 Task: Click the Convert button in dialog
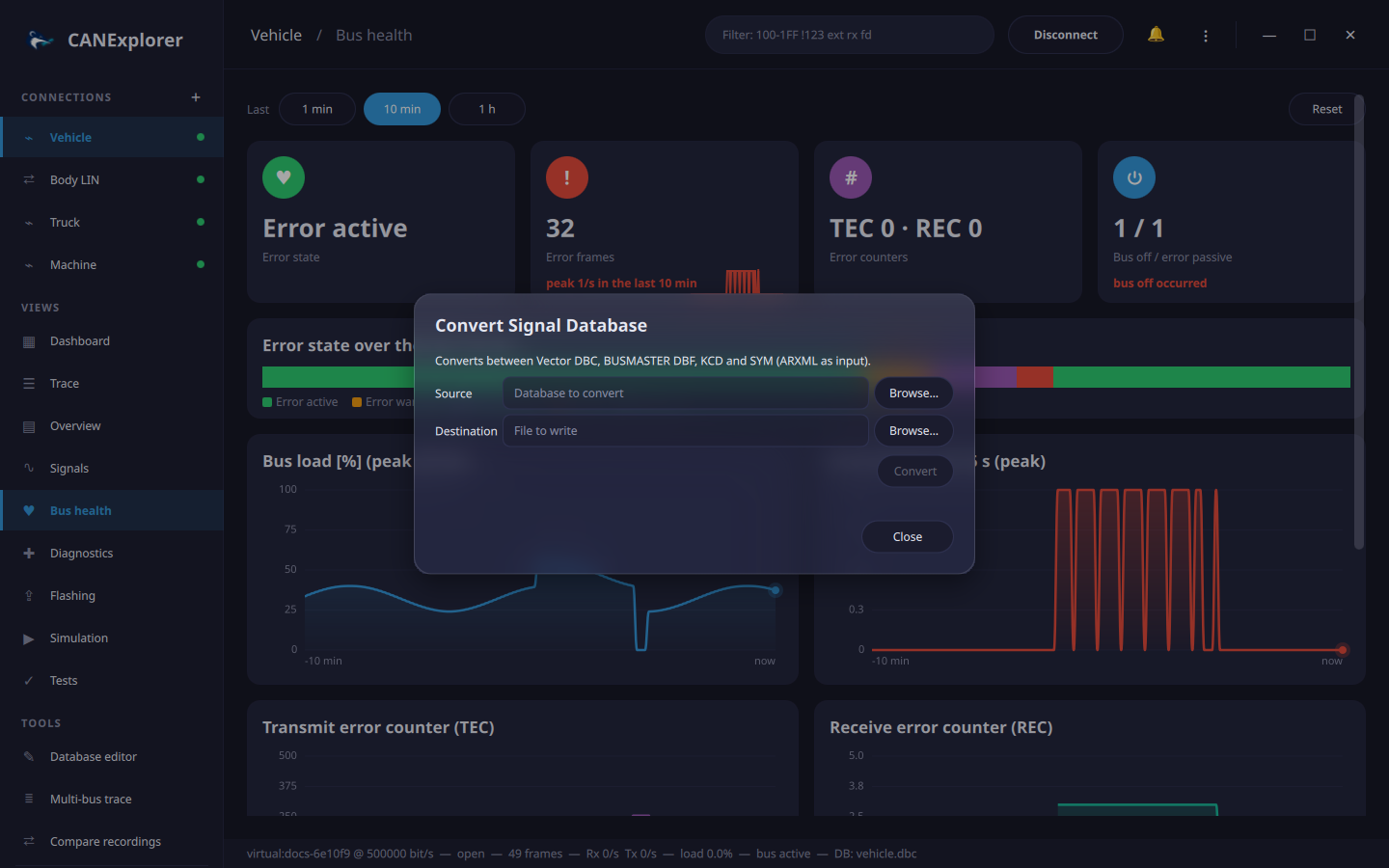915,472
